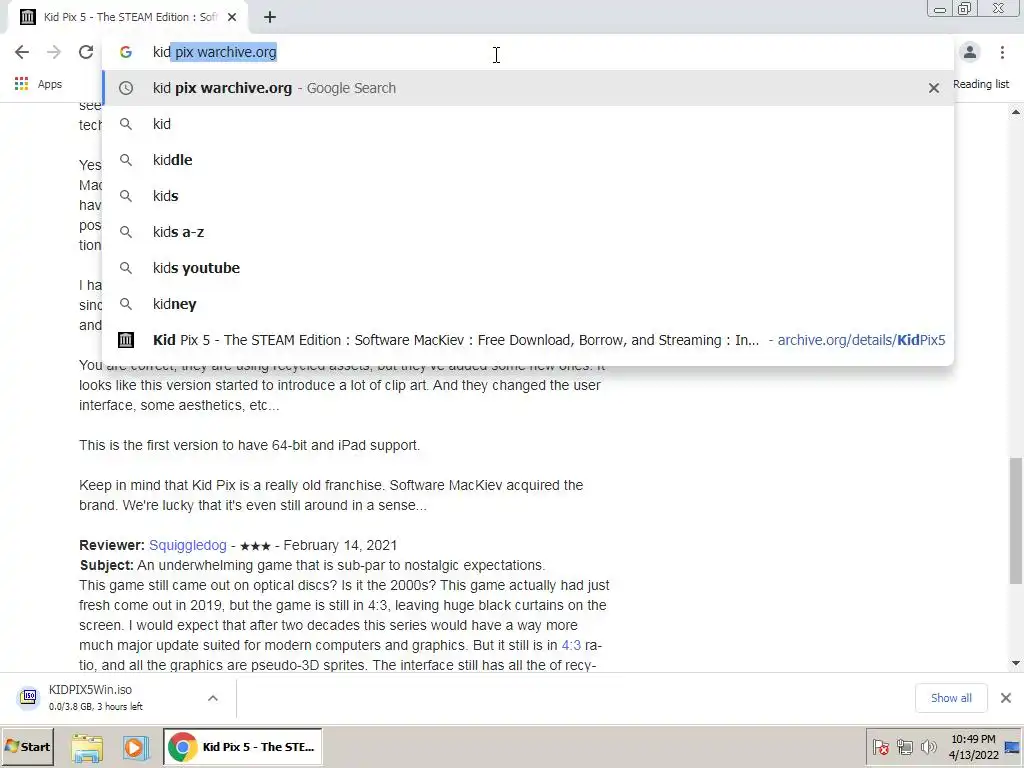Click the browser back arrow
Viewport: 1024px width, 768px height.
(x=22, y=52)
